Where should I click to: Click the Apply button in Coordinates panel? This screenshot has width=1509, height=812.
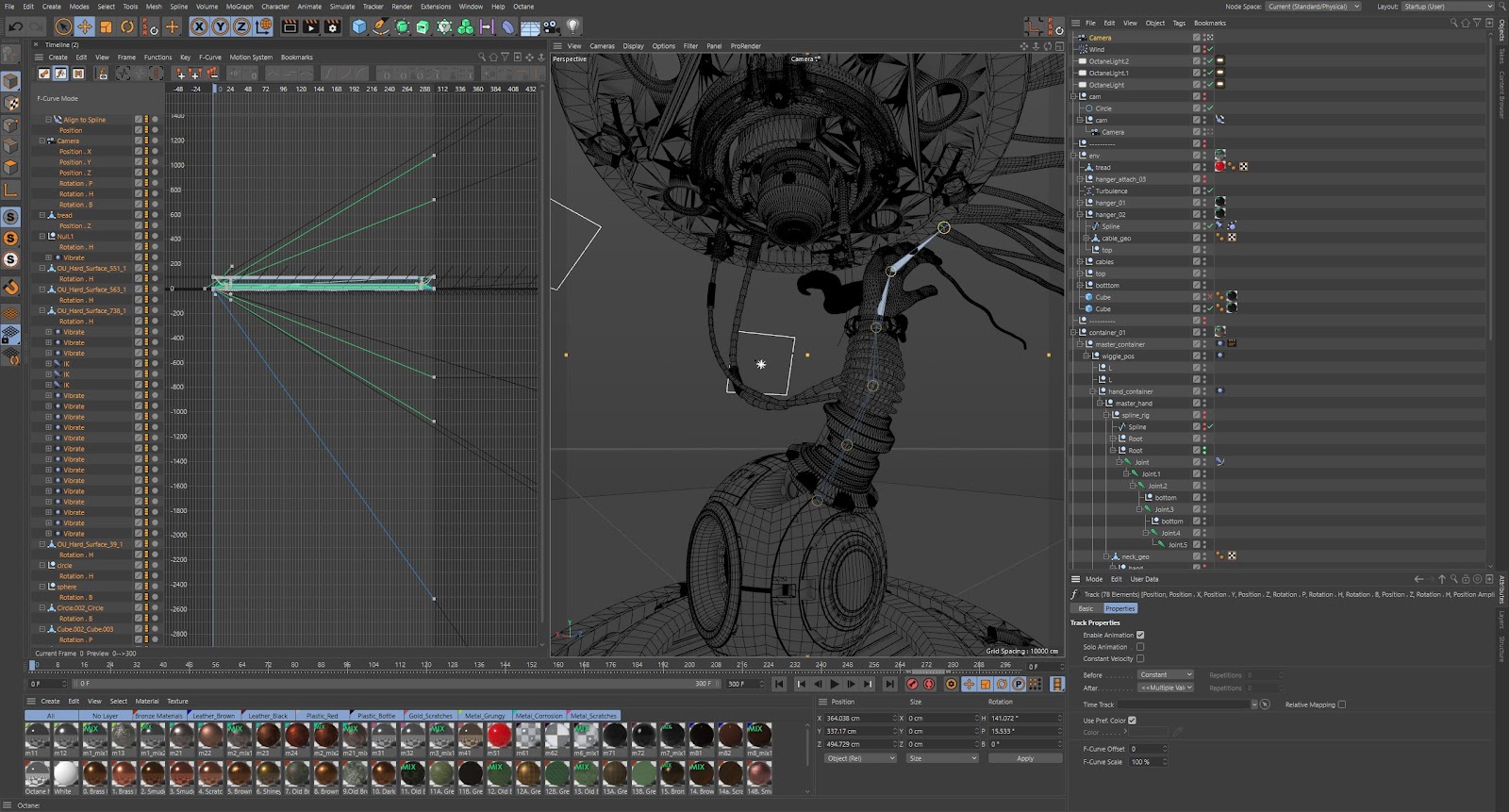click(x=1024, y=758)
